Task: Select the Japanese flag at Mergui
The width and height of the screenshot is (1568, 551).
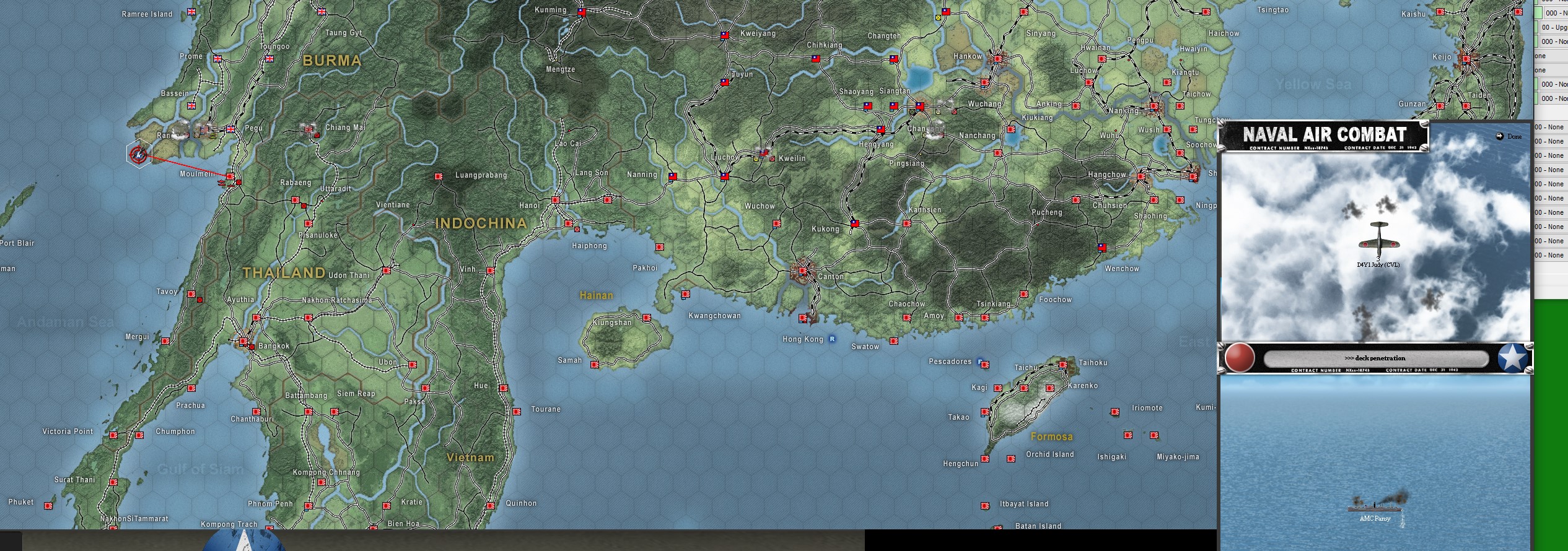Action: 165,341
